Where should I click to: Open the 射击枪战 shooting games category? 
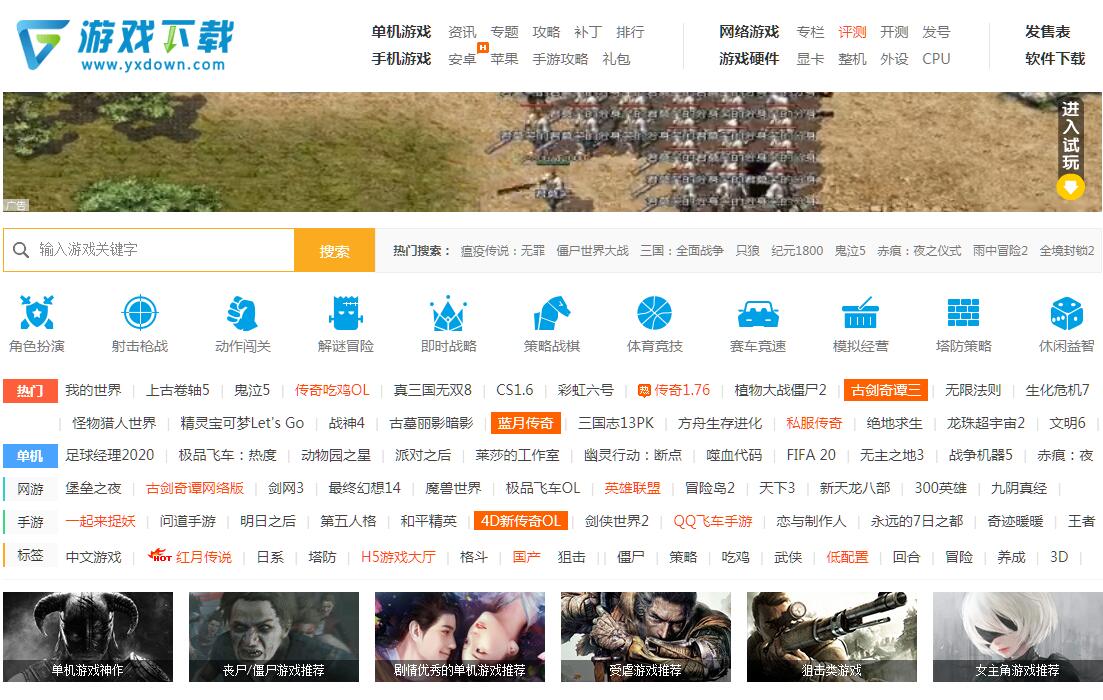pos(139,314)
